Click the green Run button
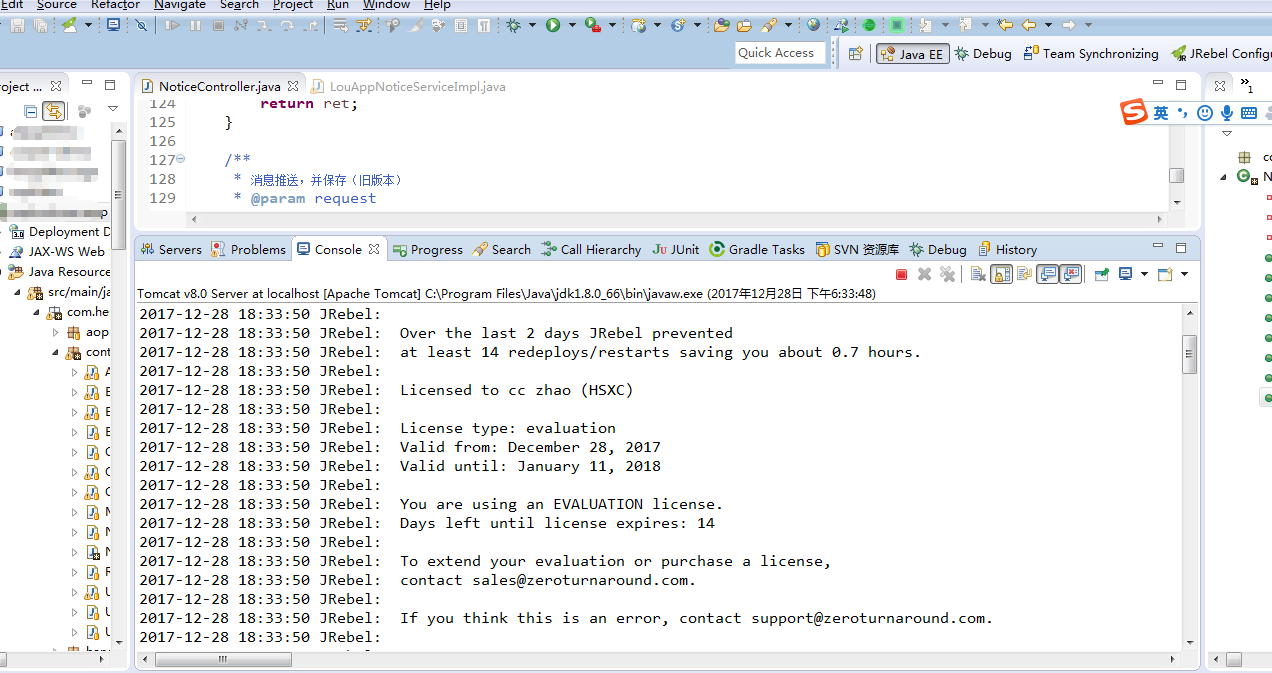 [553, 25]
